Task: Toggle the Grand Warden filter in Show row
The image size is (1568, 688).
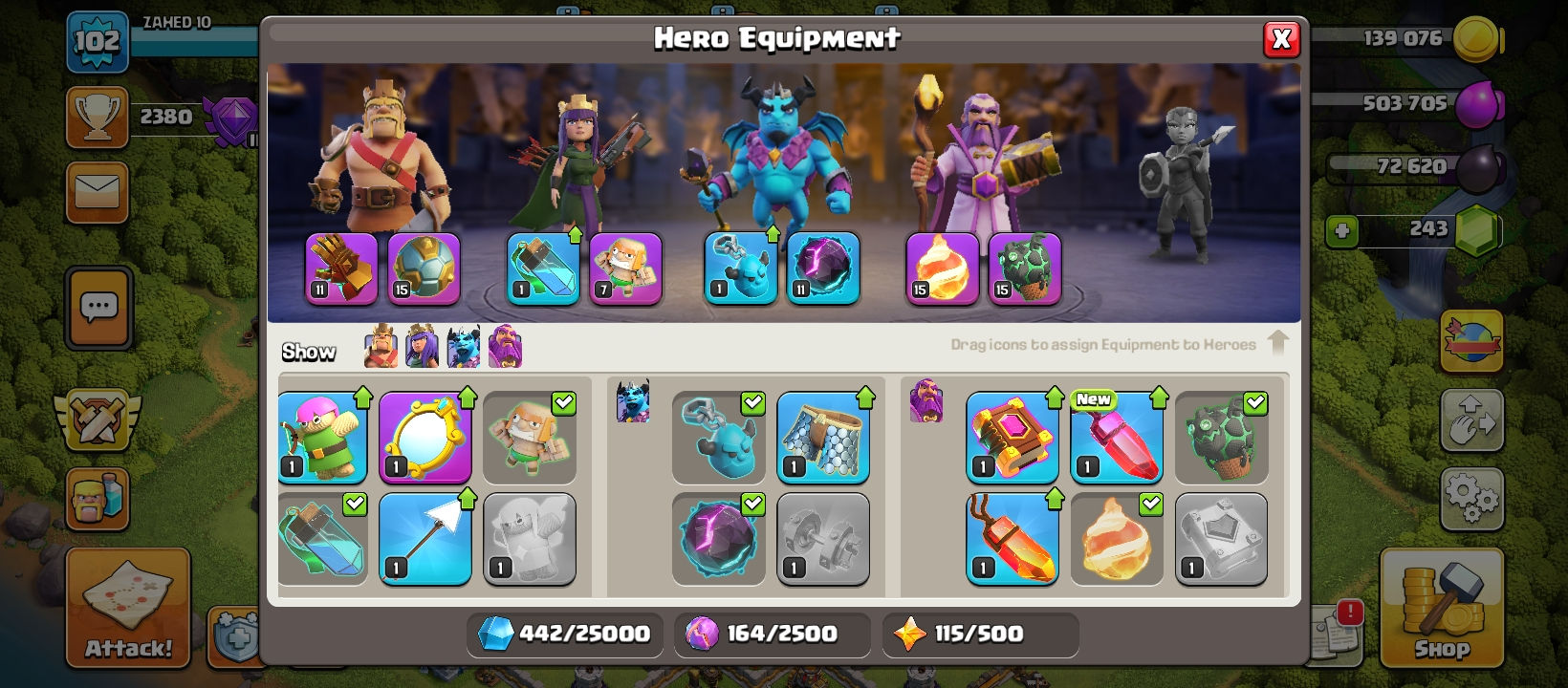Action: 505,346
